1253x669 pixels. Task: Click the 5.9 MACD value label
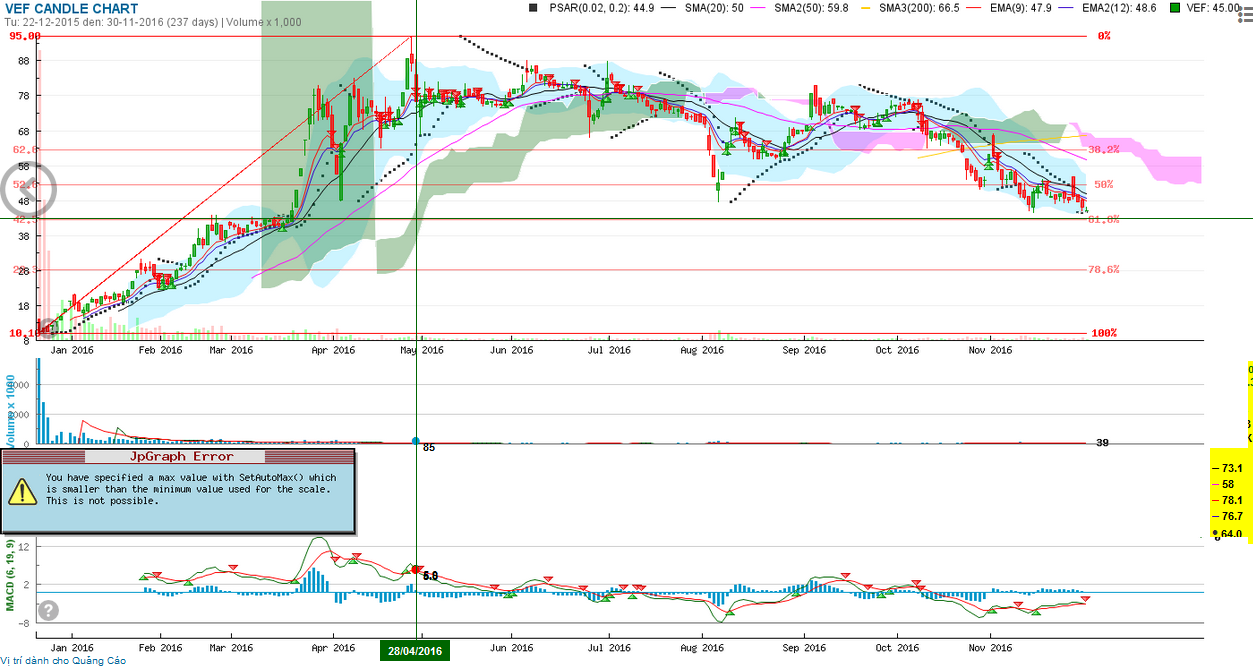pyautogui.click(x=431, y=576)
